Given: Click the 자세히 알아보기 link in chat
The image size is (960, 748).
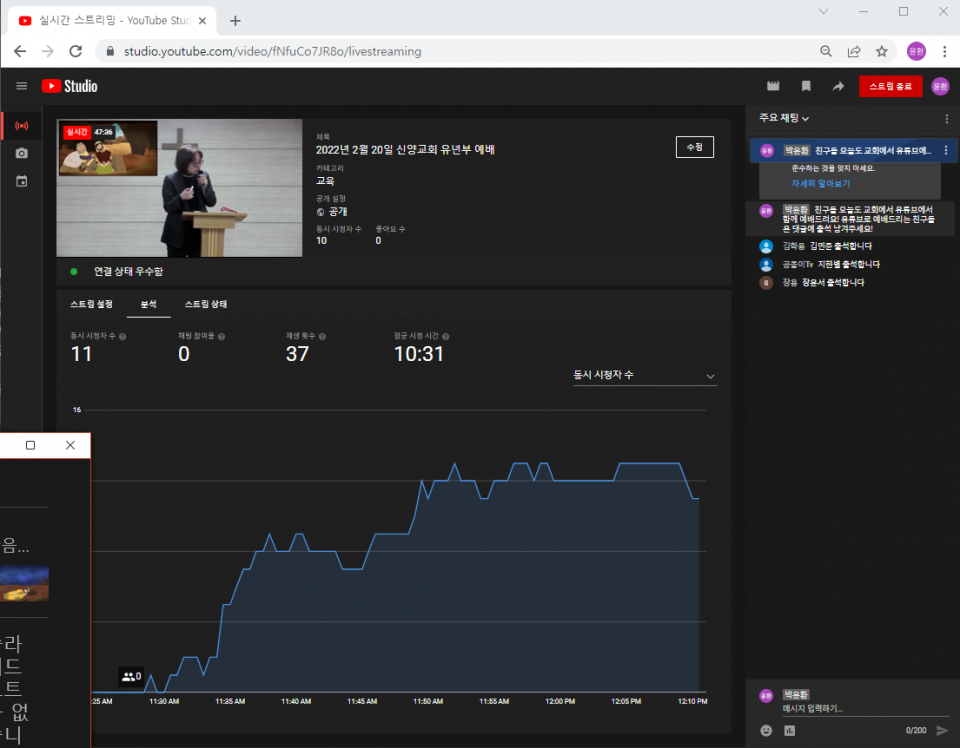Looking at the screenshot, I should pos(820,184).
